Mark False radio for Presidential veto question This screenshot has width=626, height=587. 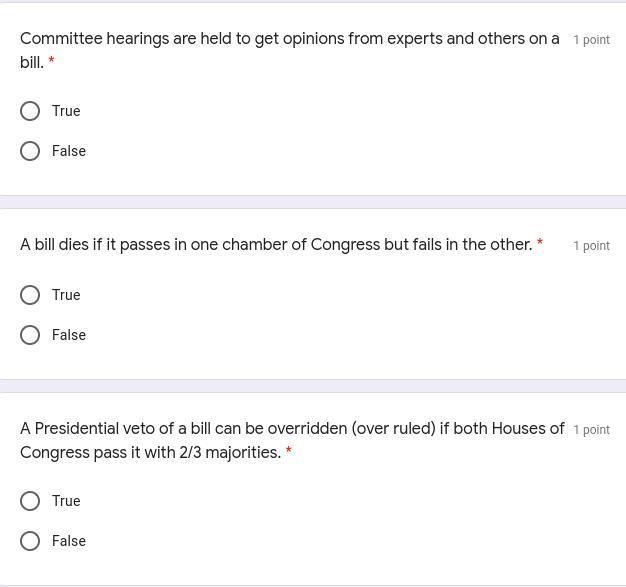click(x=30, y=541)
